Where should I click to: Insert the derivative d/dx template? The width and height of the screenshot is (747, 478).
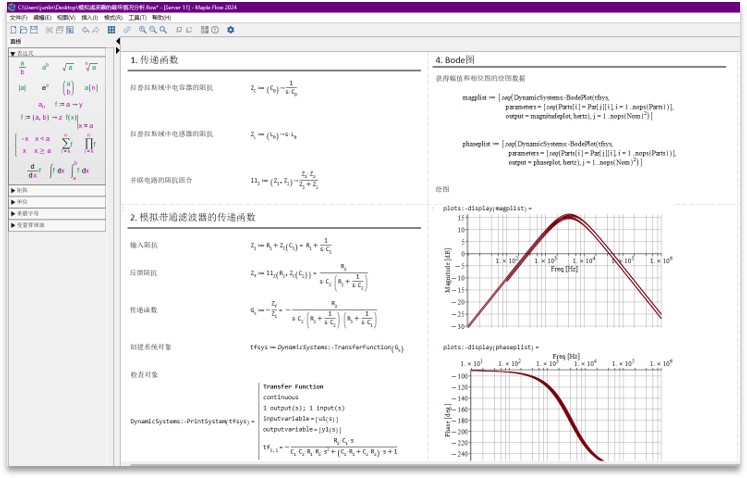coord(34,171)
